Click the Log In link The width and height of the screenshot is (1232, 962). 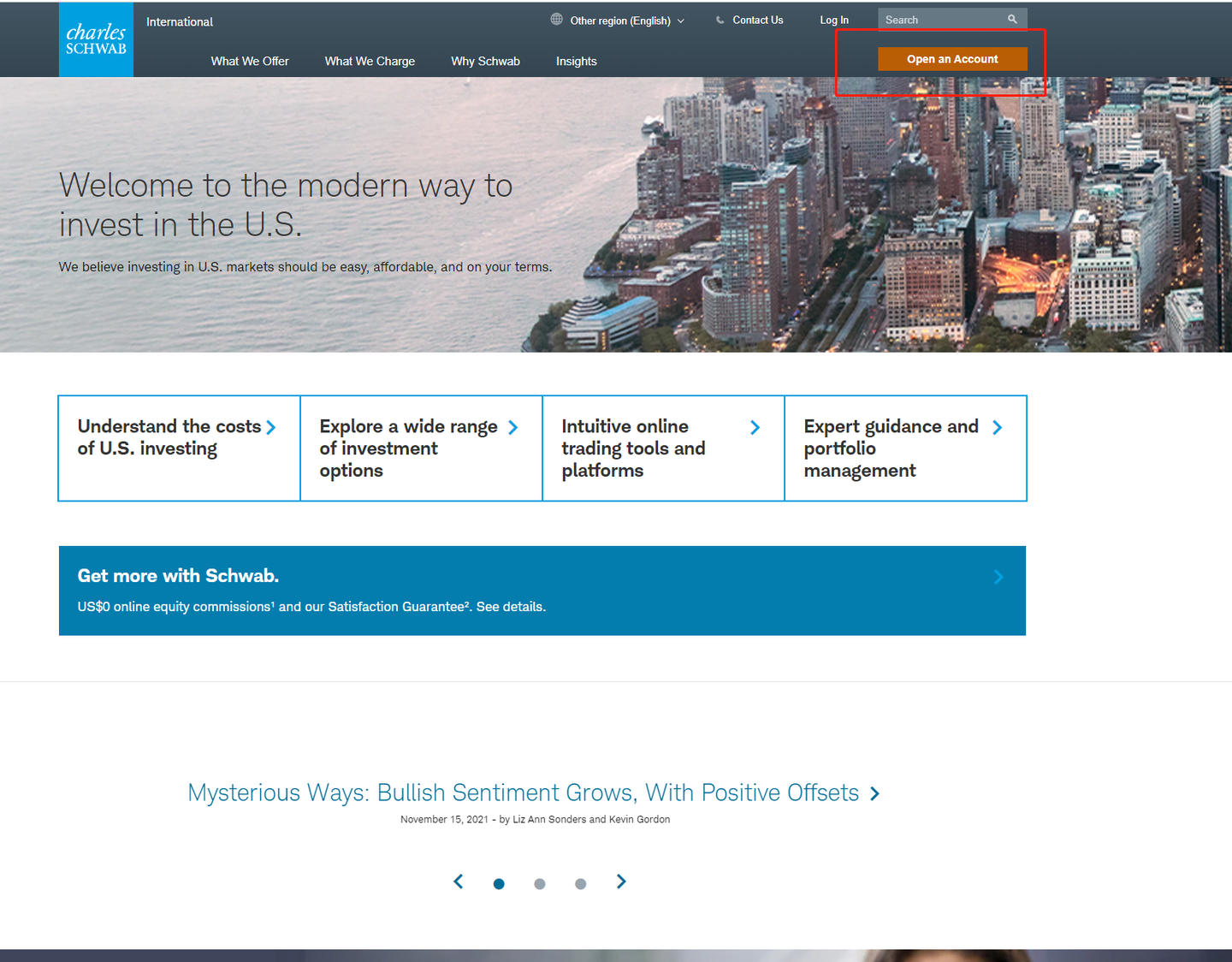coord(834,20)
